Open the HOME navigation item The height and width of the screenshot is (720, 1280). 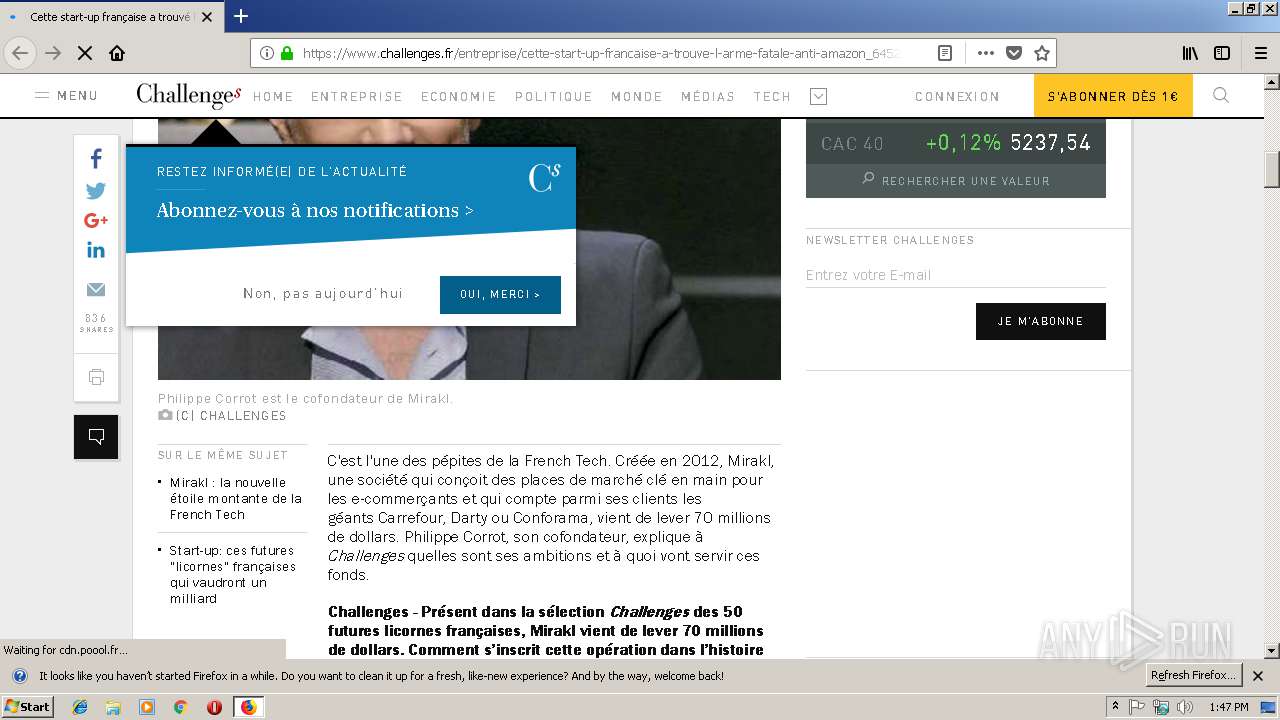(273, 97)
